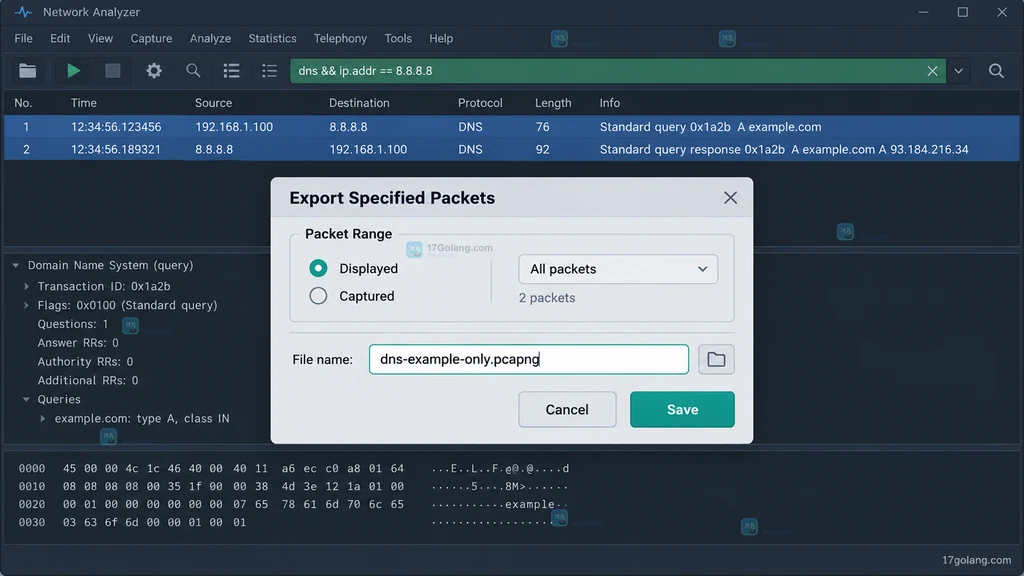Expand the Transaction ID: 0x1a2b node
Viewport: 1024px width, 576px height.
[x=26, y=286]
